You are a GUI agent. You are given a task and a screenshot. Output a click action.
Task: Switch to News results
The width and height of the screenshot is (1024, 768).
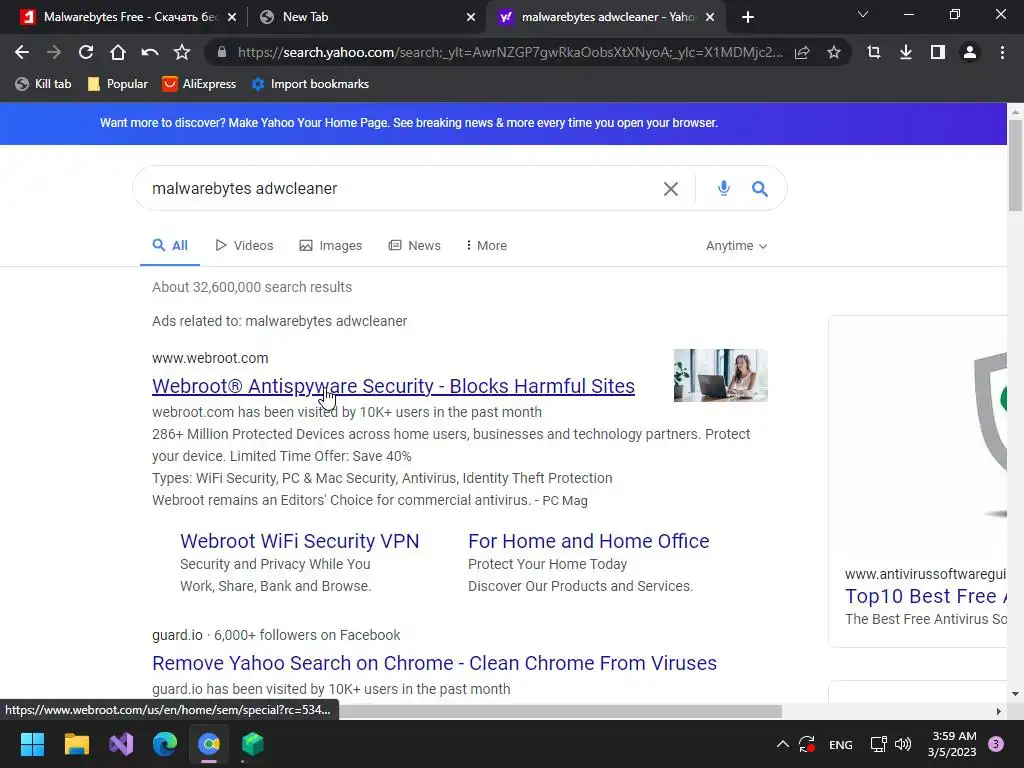[415, 246]
